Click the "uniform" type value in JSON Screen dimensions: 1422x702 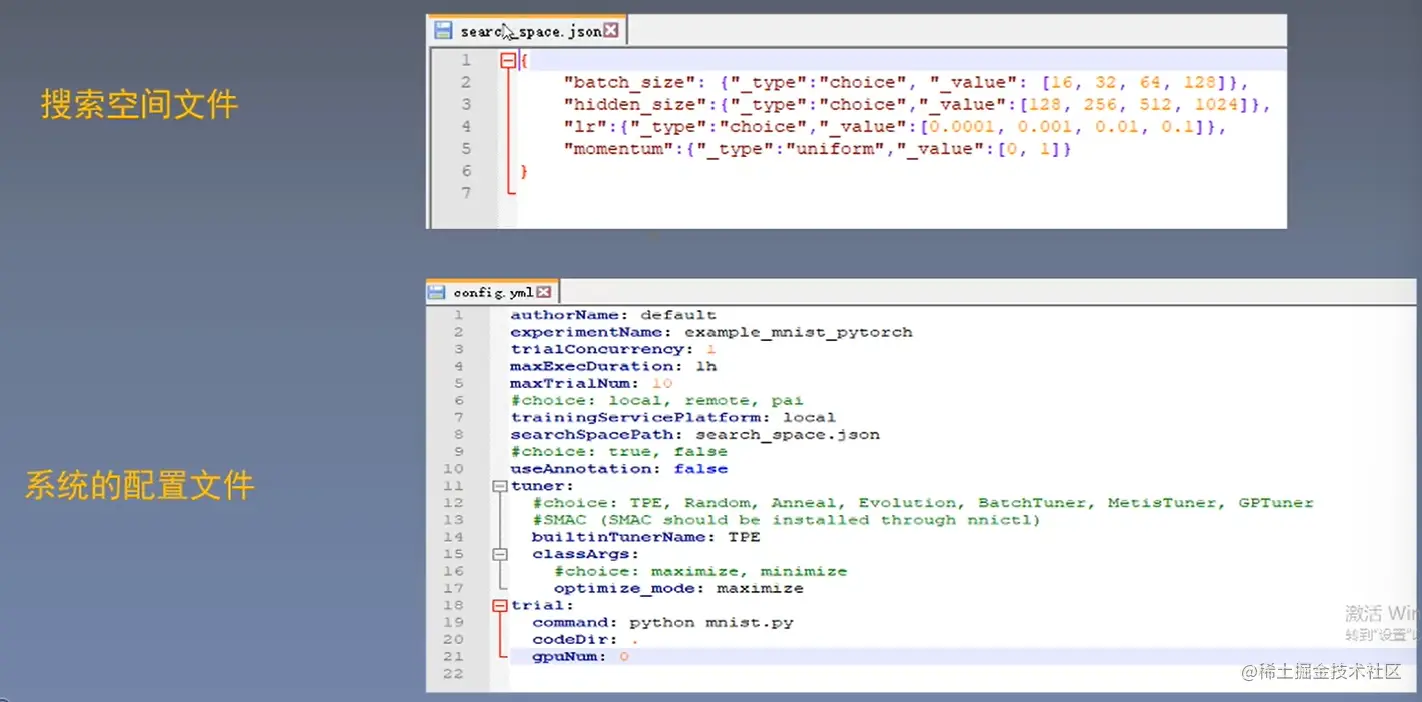coord(835,149)
